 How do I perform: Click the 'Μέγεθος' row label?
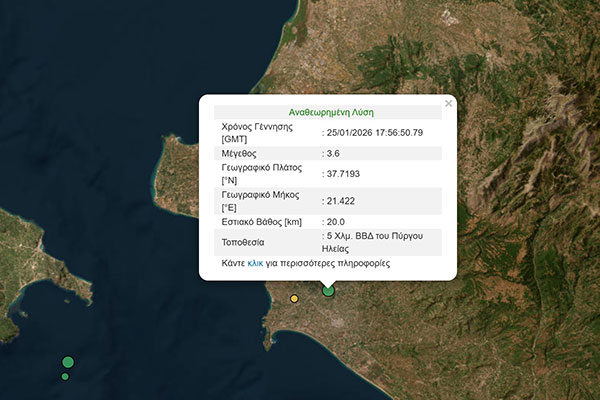coord(240,154)
